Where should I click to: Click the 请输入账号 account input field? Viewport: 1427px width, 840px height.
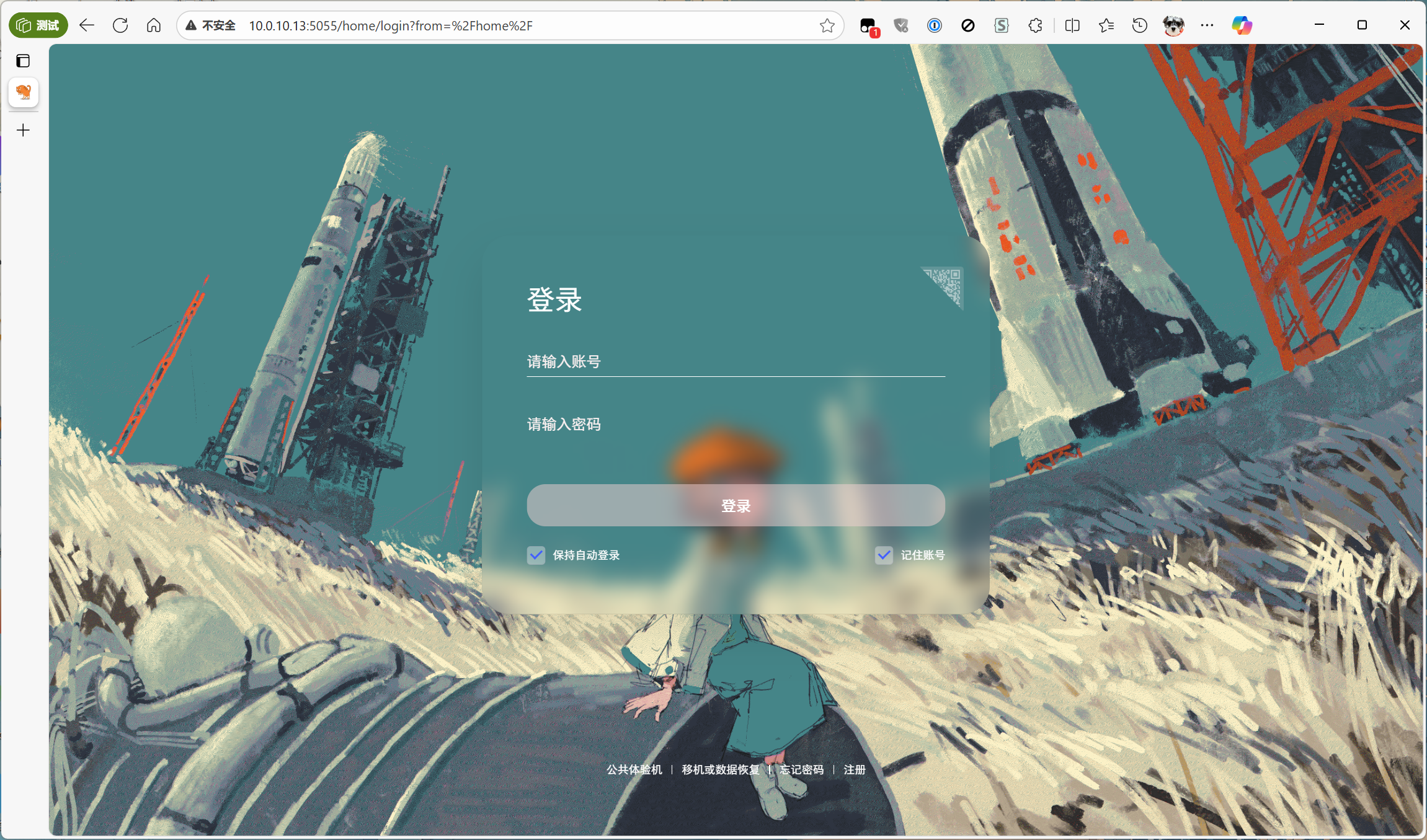[734, 361]
